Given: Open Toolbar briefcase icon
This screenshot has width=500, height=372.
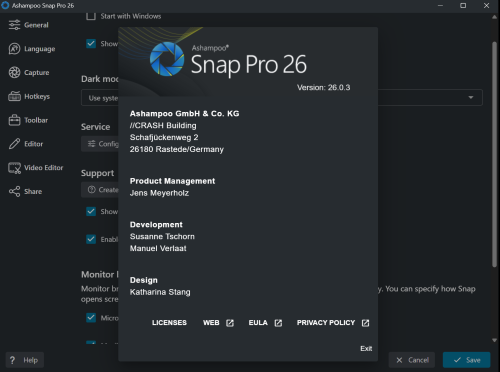Looking at the screenshot, I should (14, 120).
